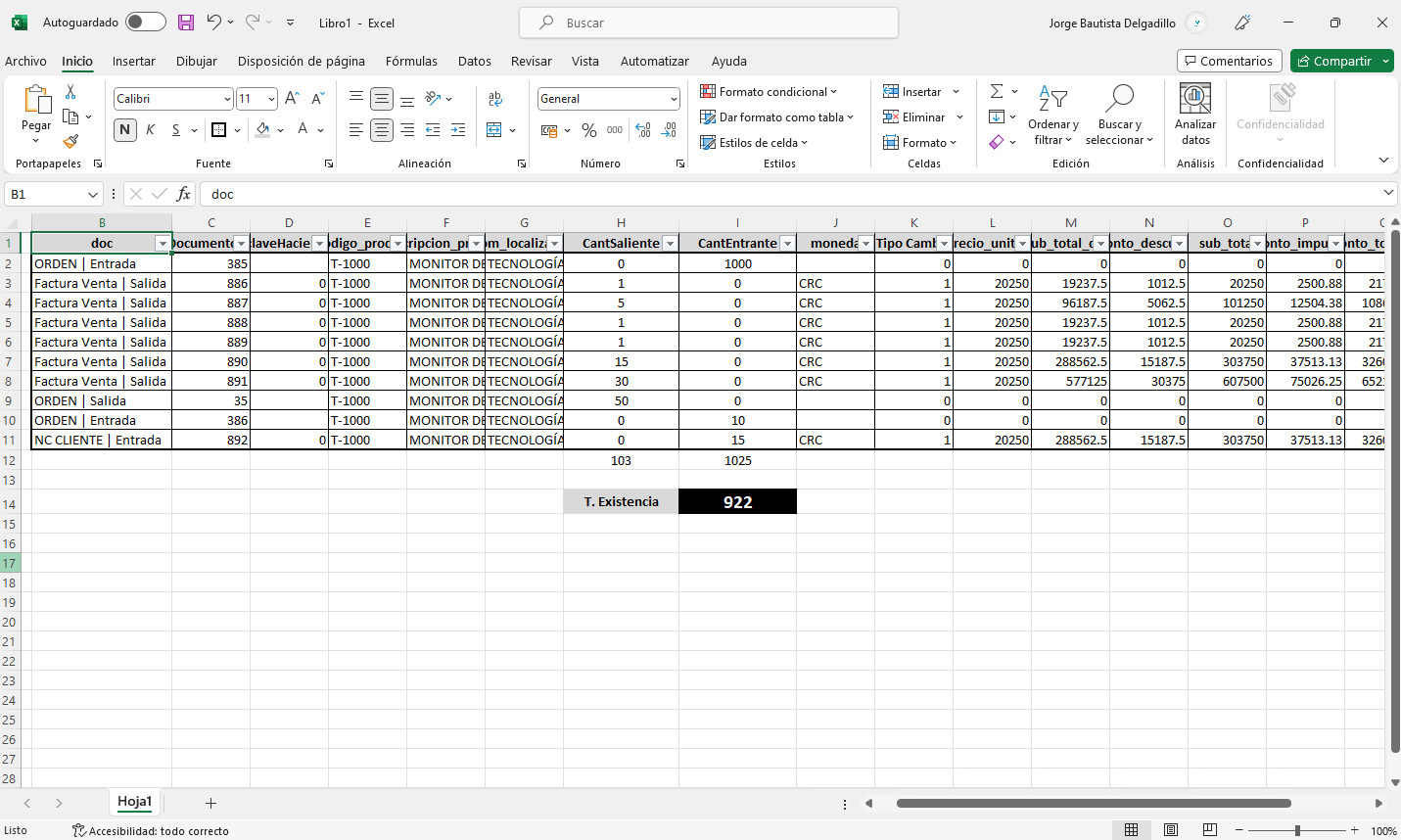Open the General number format dropdown
The width and height of the screenshot is (1401, 840).
coord(674,99)
